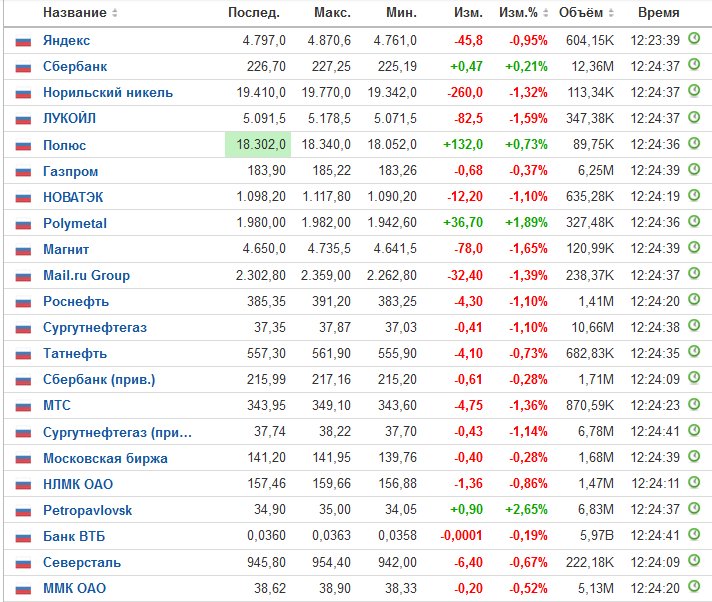This screenshot has height=602, width=712.
Task: Click the clock icon in the Роснефть row
Action: [x=694, y=300]
